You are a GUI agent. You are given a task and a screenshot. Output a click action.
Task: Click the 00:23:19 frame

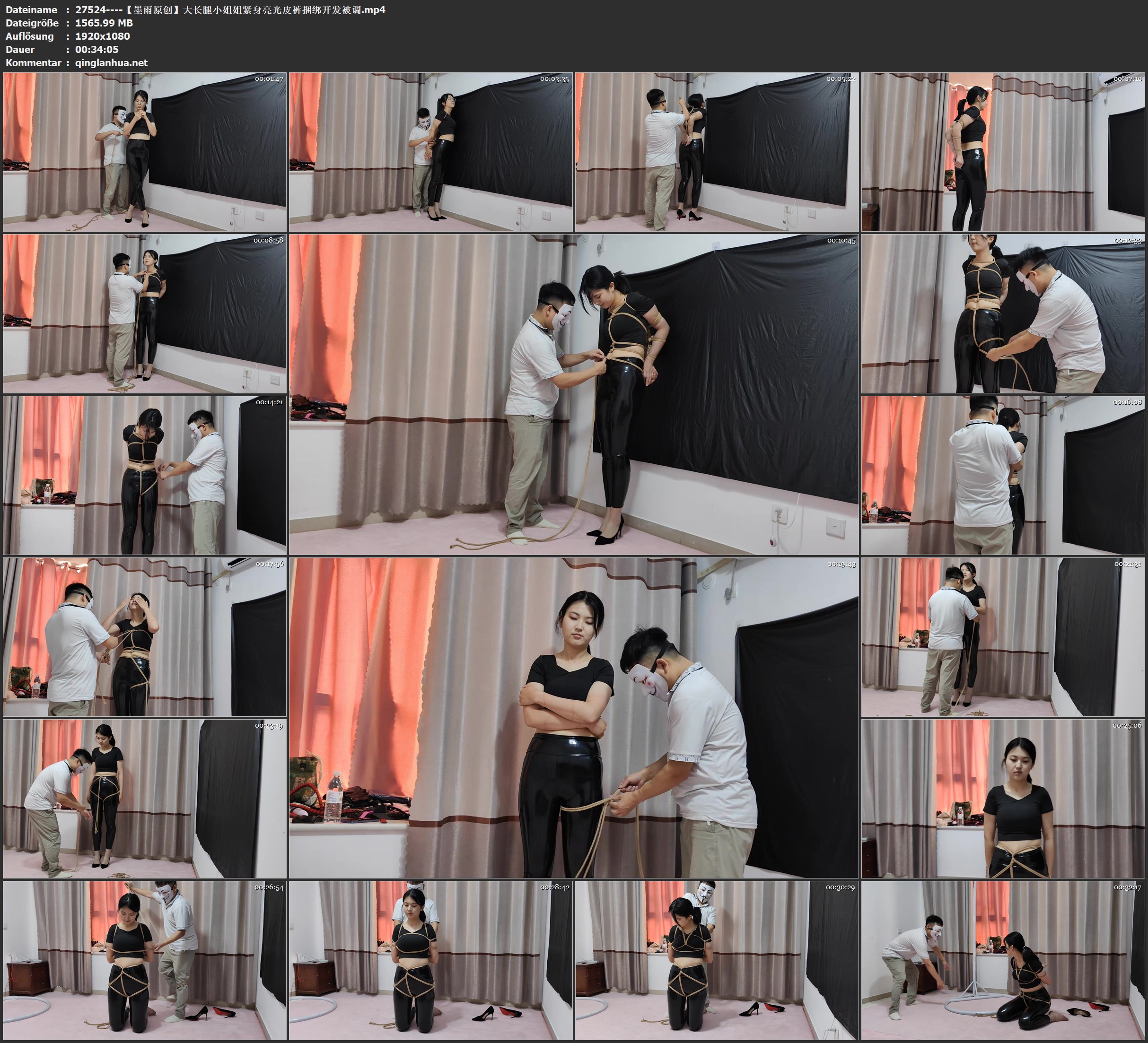(145, 799)
